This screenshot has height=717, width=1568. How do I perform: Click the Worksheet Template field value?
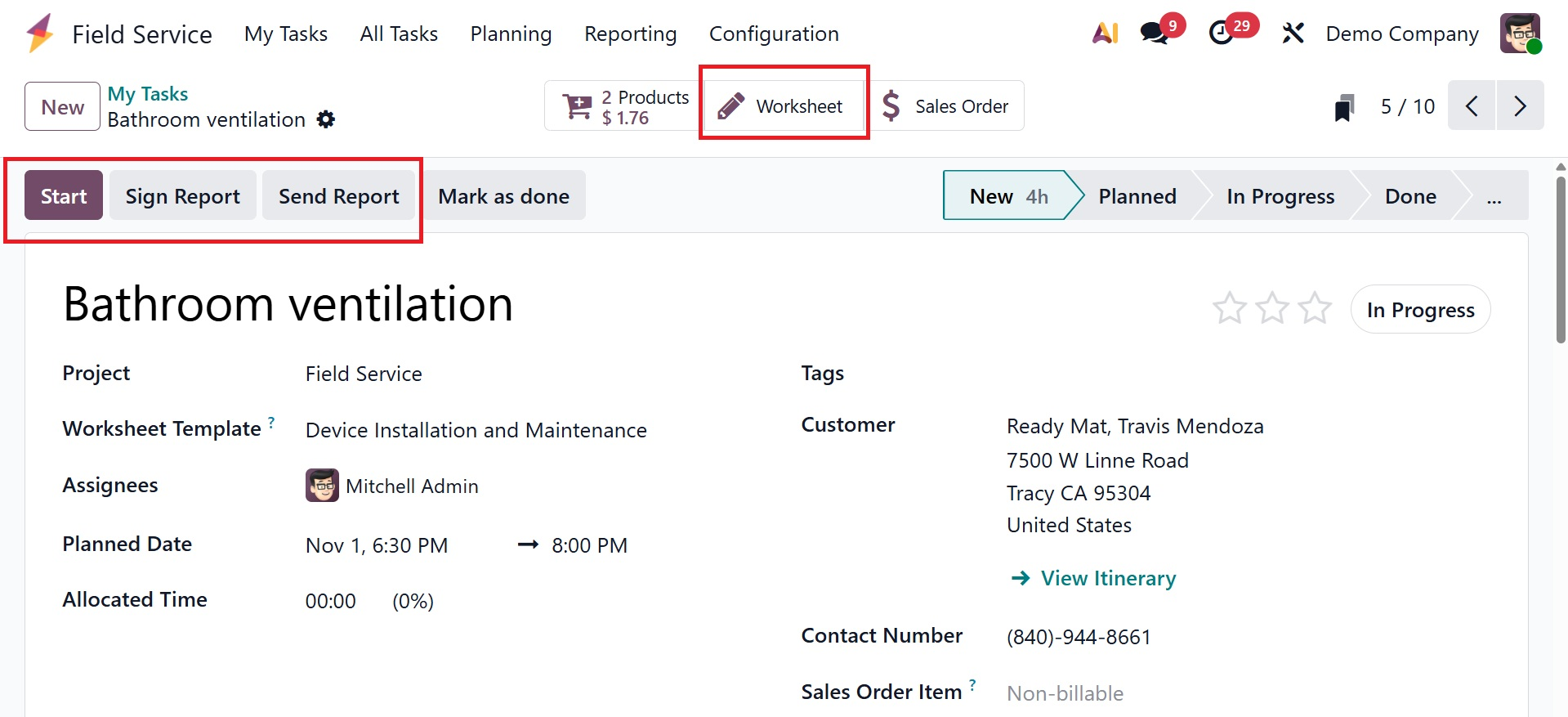coord(476,430)
